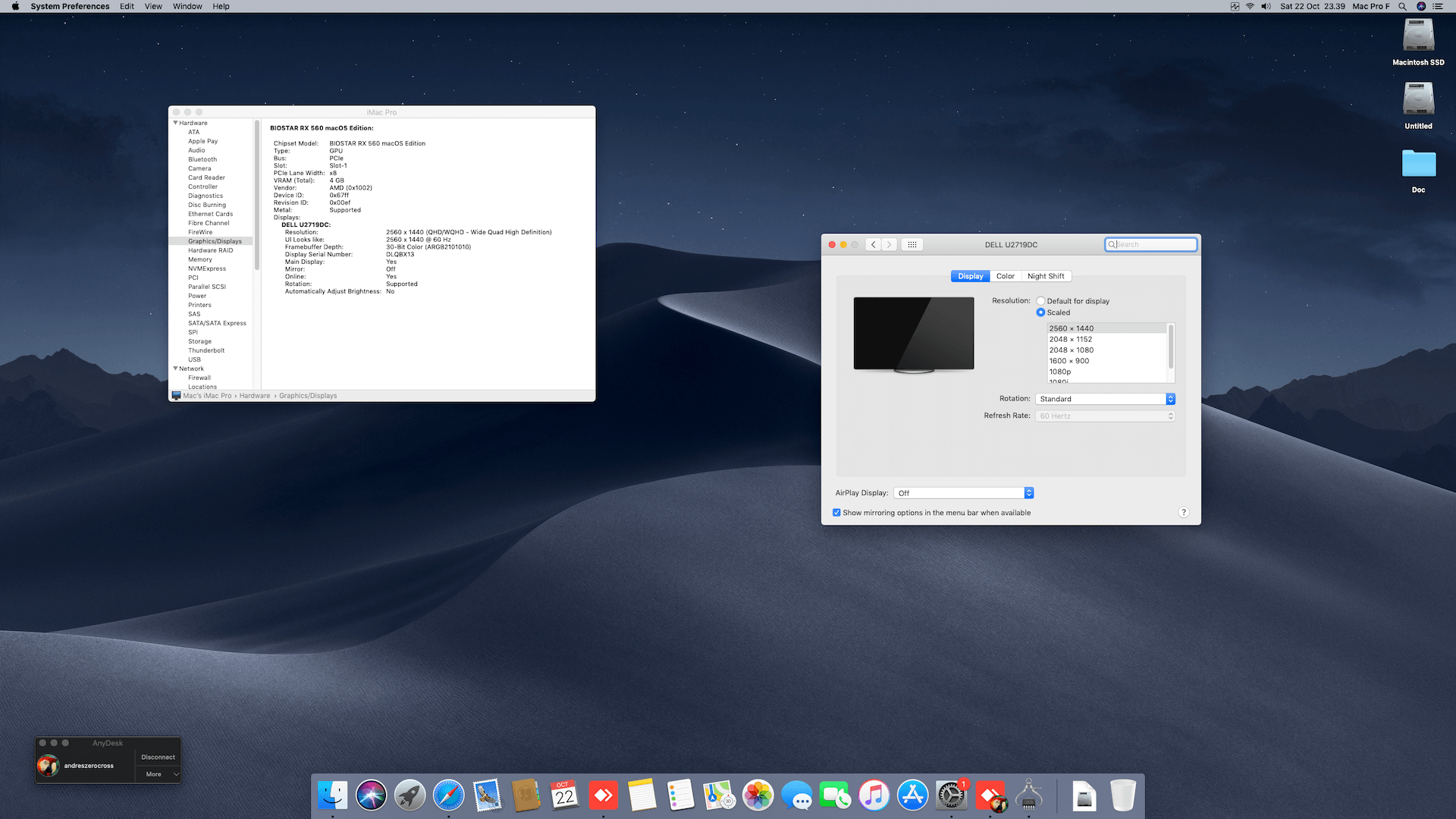
Task: Open Rotation dropdown set to Standard
Action: [1106, 399]
